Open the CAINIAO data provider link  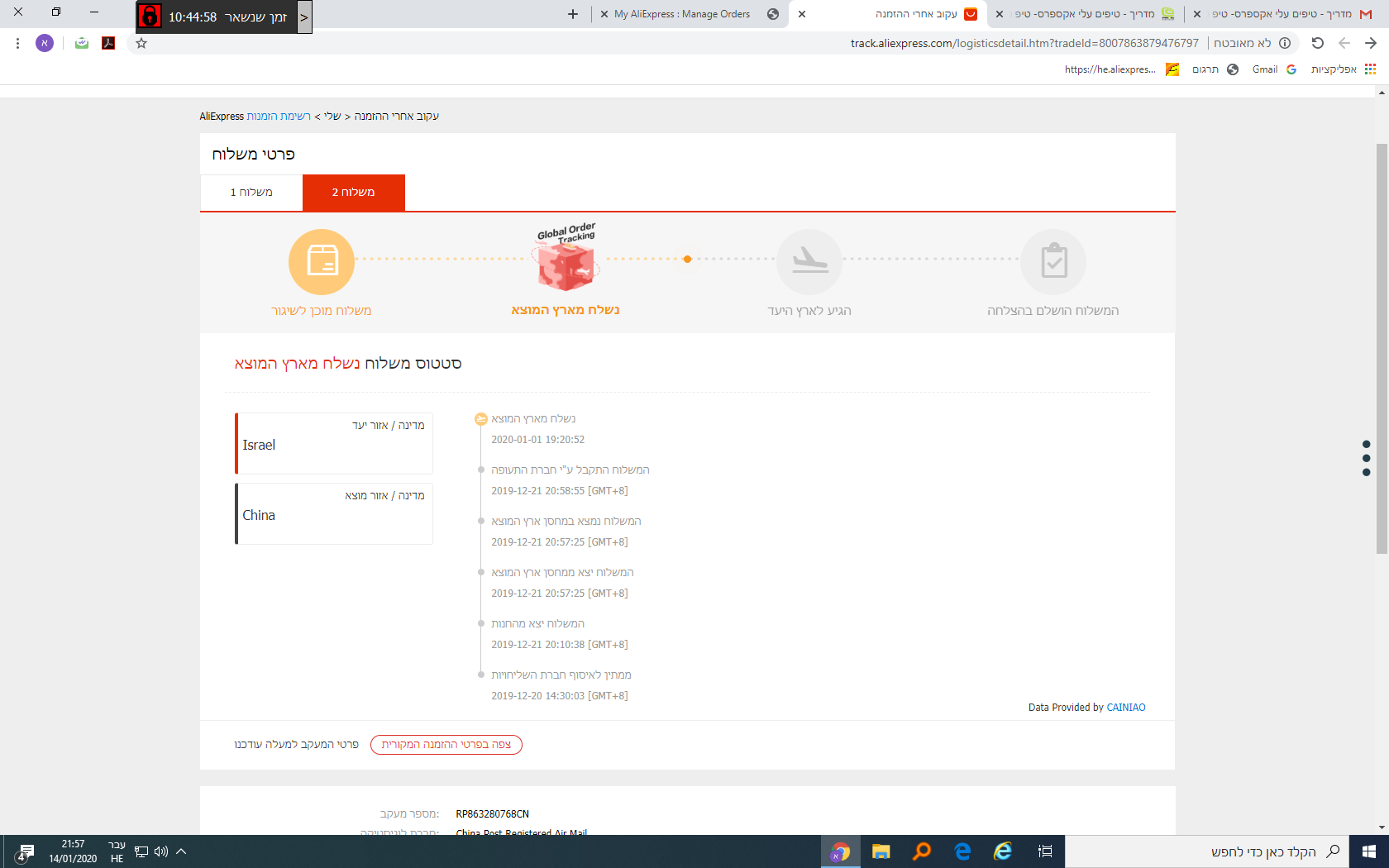coord(1126,708)
